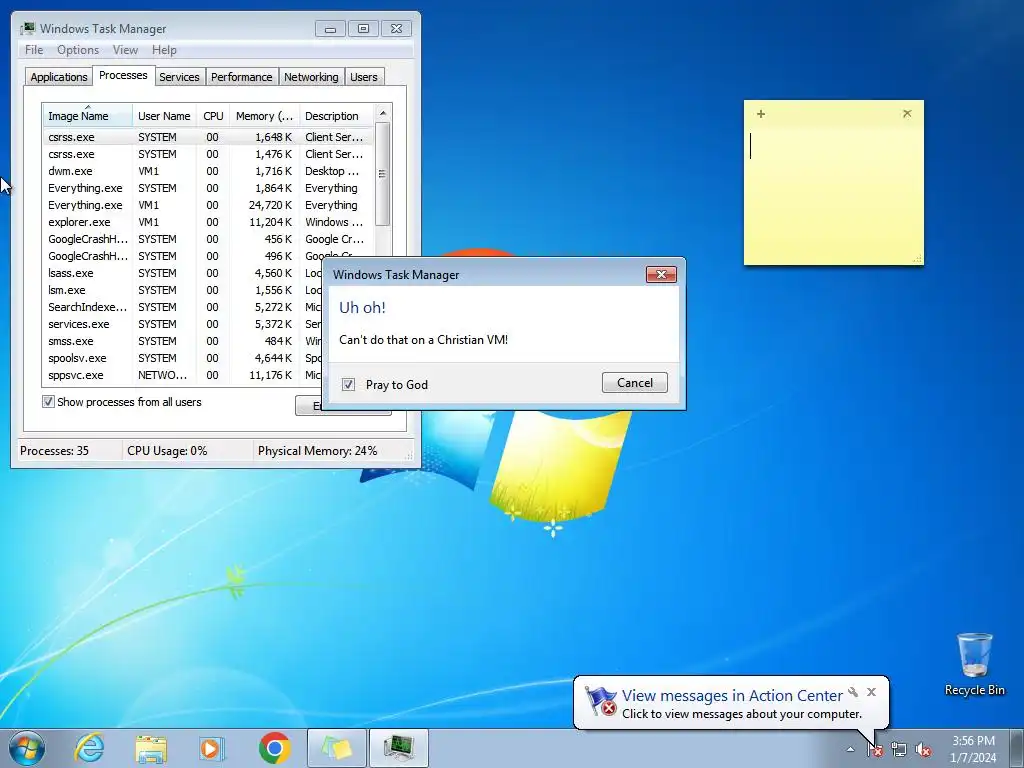Viewport: 1024px width, 768px height.
Task: Open the Help menu
Action: (x=164, y=50)
